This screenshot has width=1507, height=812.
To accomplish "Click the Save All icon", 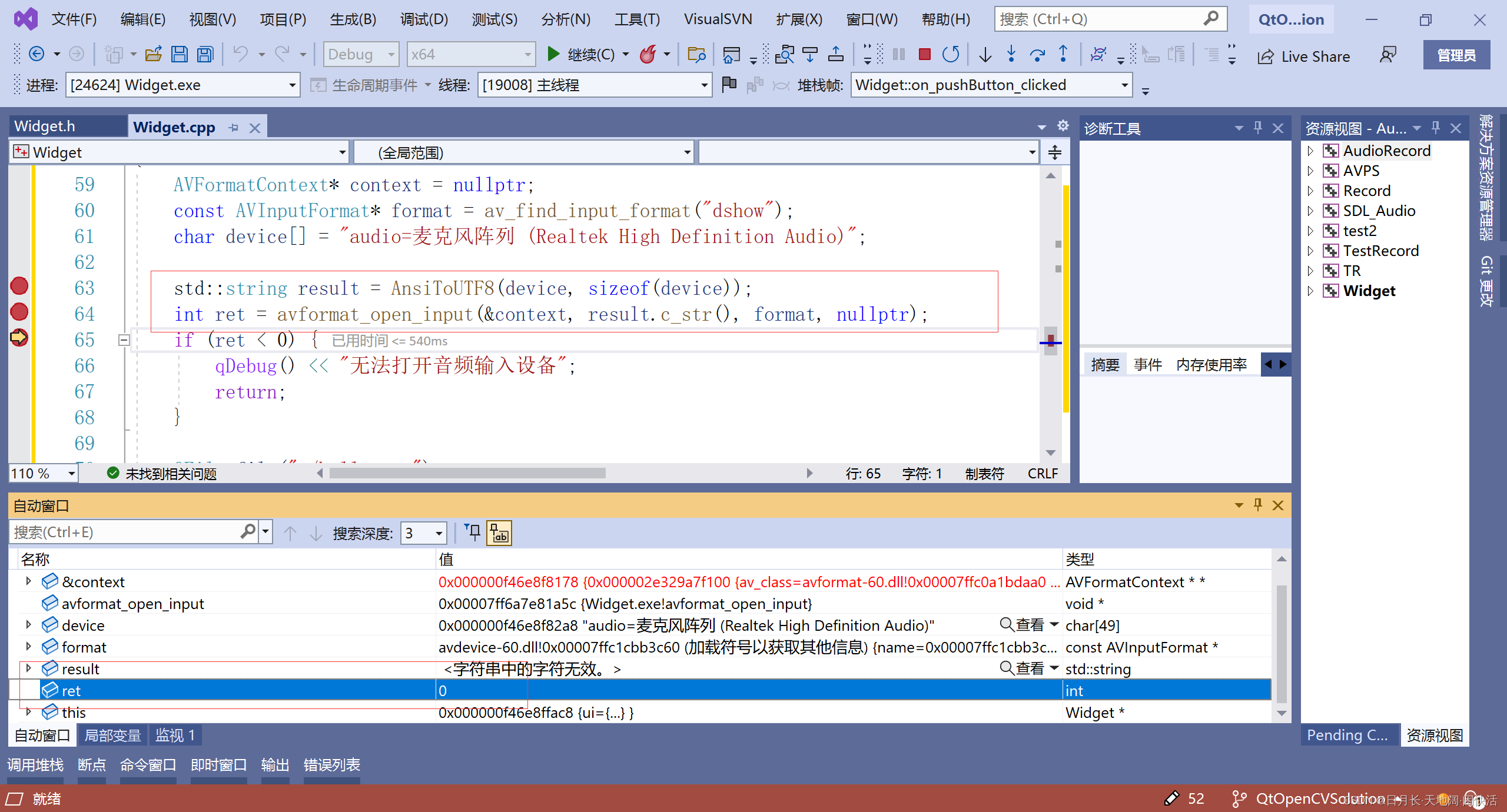I will pos(205,55).
